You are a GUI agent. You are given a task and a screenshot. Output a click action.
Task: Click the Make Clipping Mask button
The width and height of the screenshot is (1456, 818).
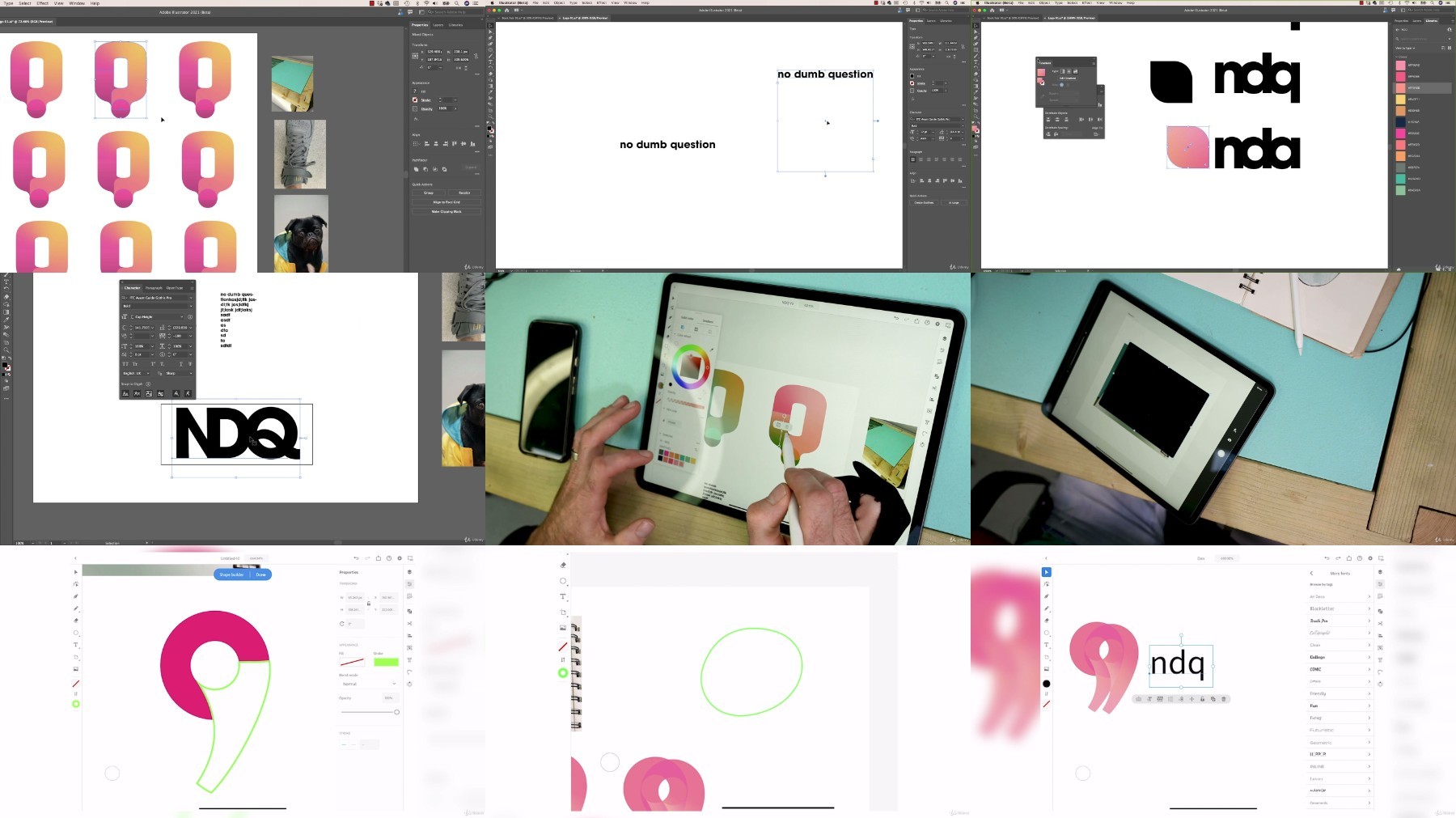tap(446, 211)
